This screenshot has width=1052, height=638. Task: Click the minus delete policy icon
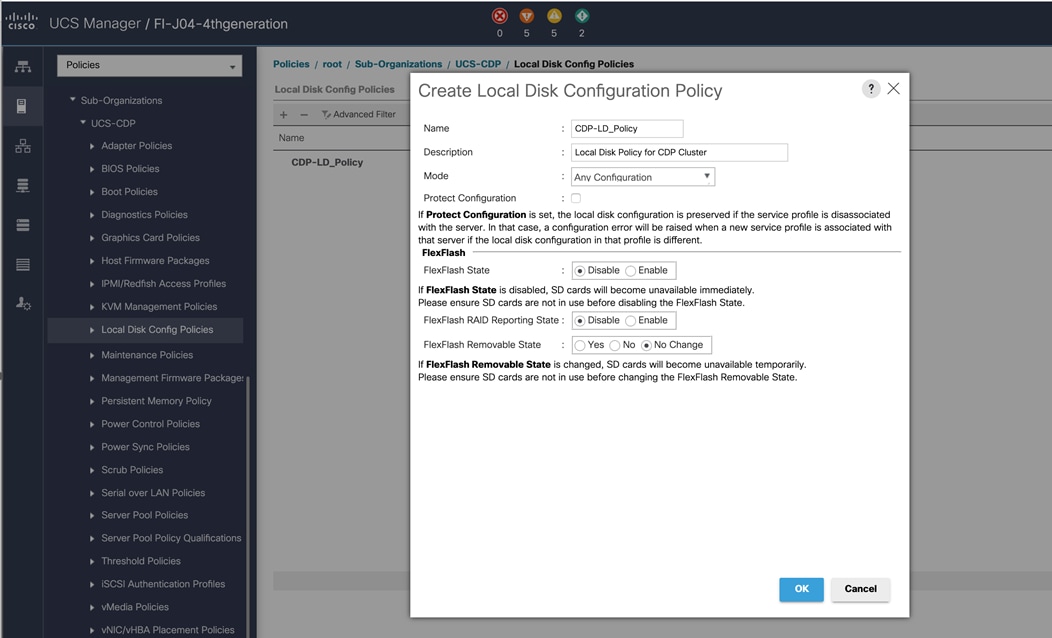pos(304,115)
